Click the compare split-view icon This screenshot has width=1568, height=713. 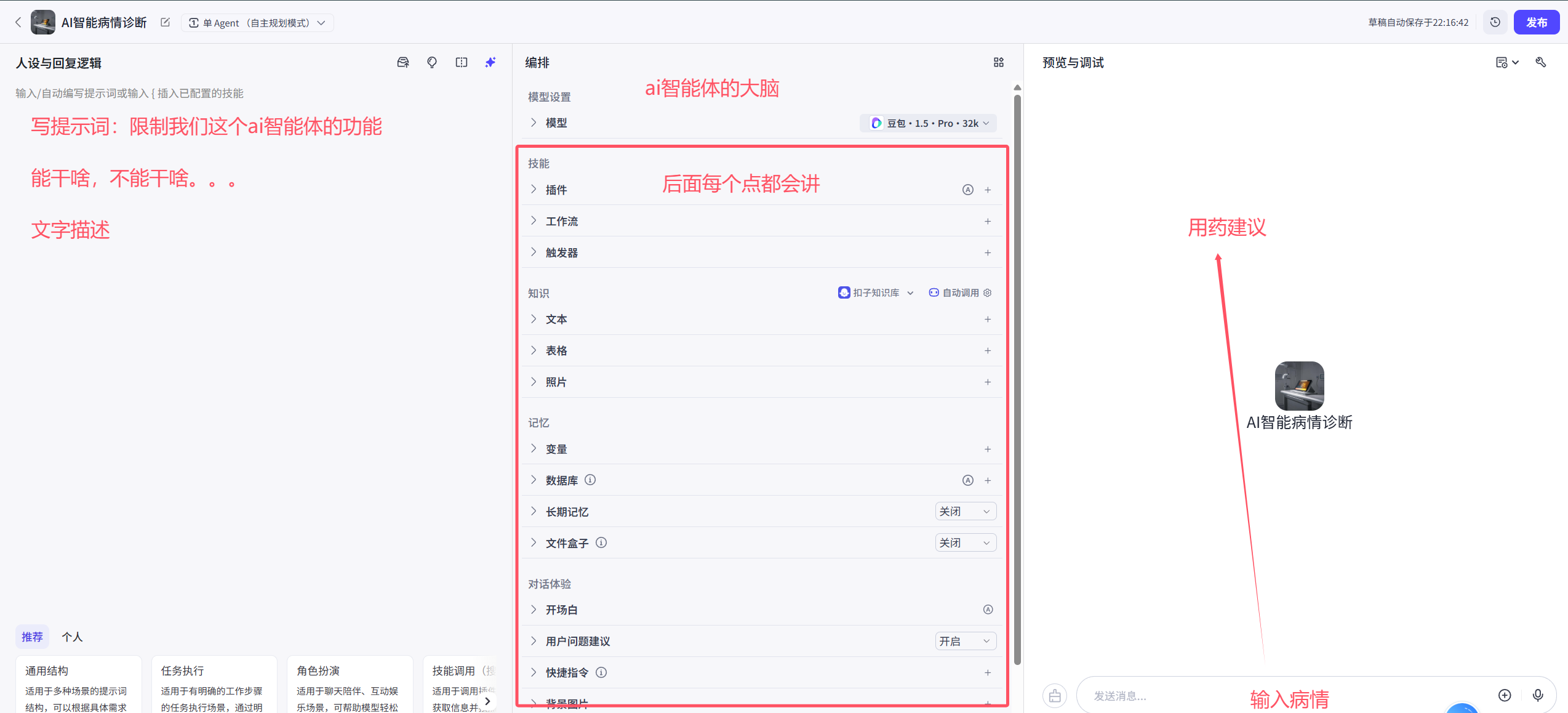[x=462, y=62]
